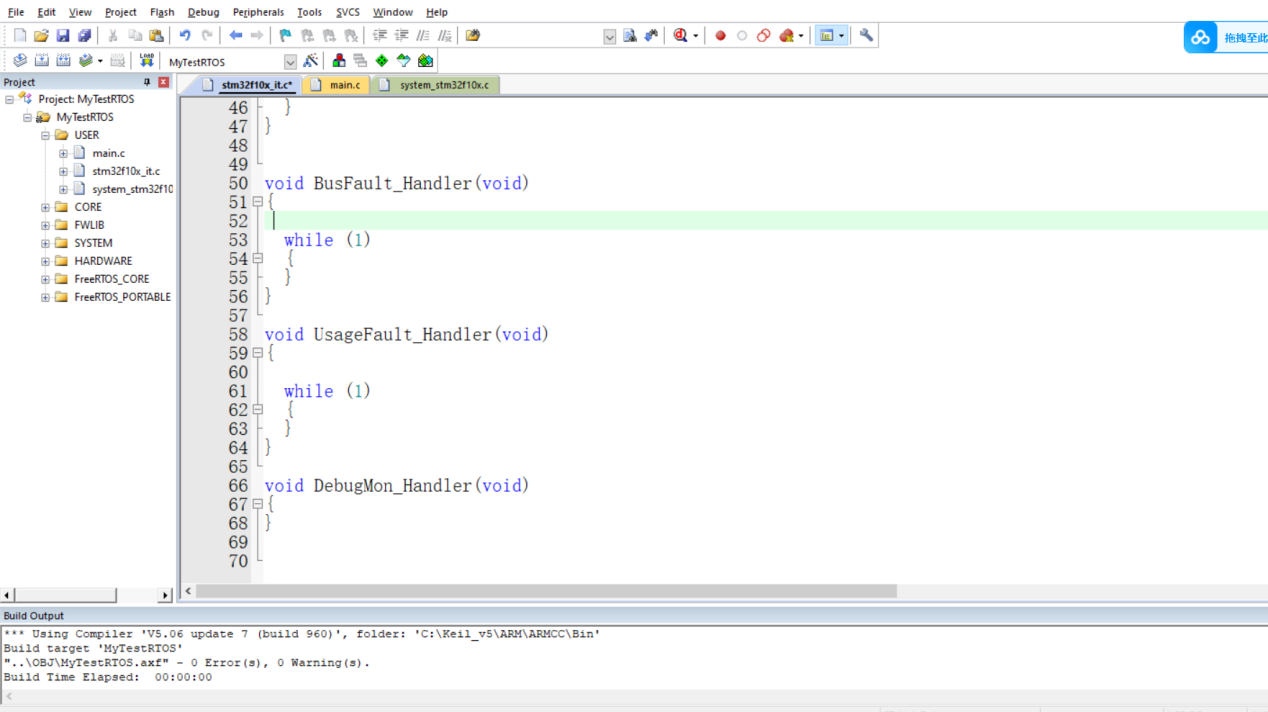Unindent selected lines using unindent icon
Image resolution: width=1268 pixels, height=712 pixels.
(x=401, y=36)
